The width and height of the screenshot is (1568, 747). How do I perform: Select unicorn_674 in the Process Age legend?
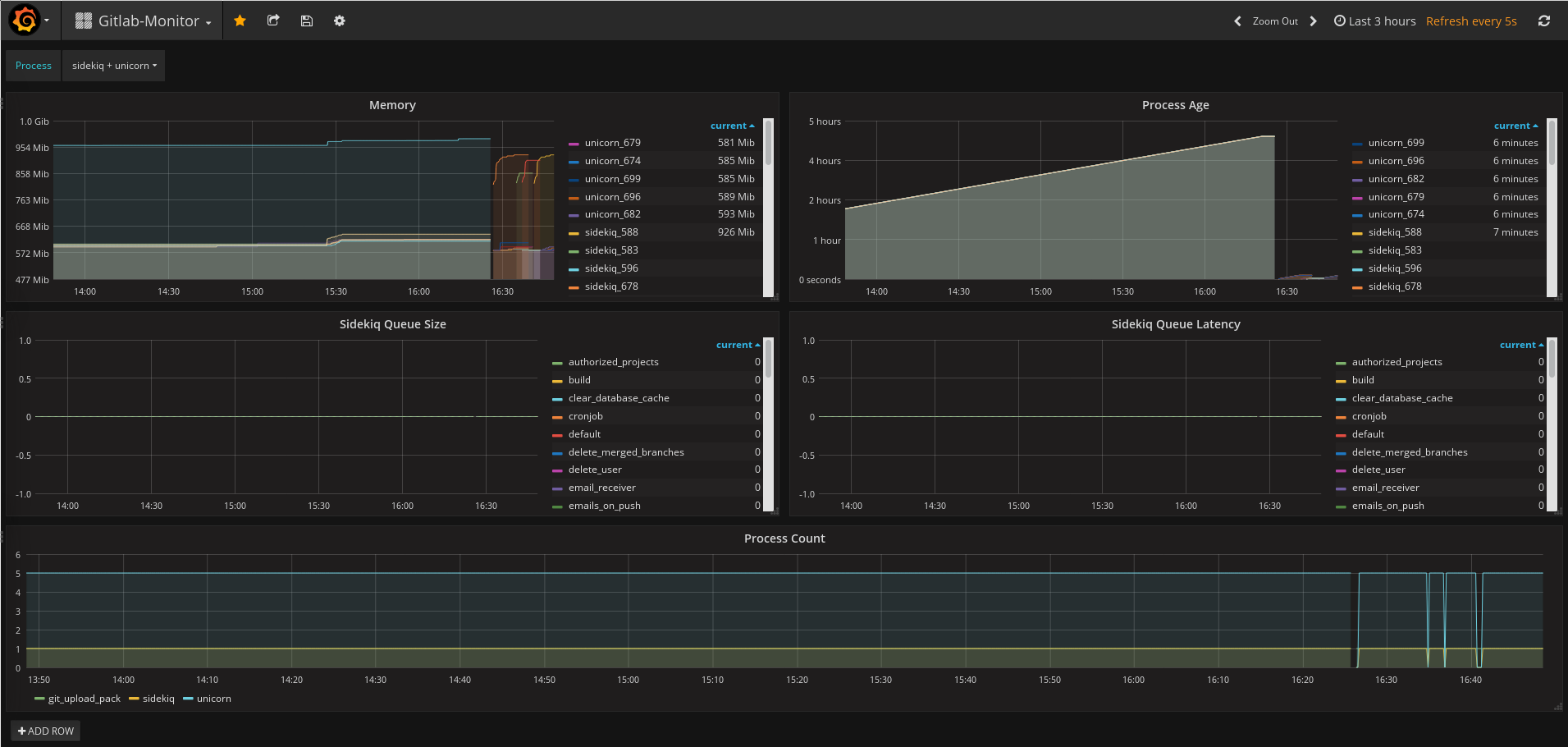[x=1397, y=214]
